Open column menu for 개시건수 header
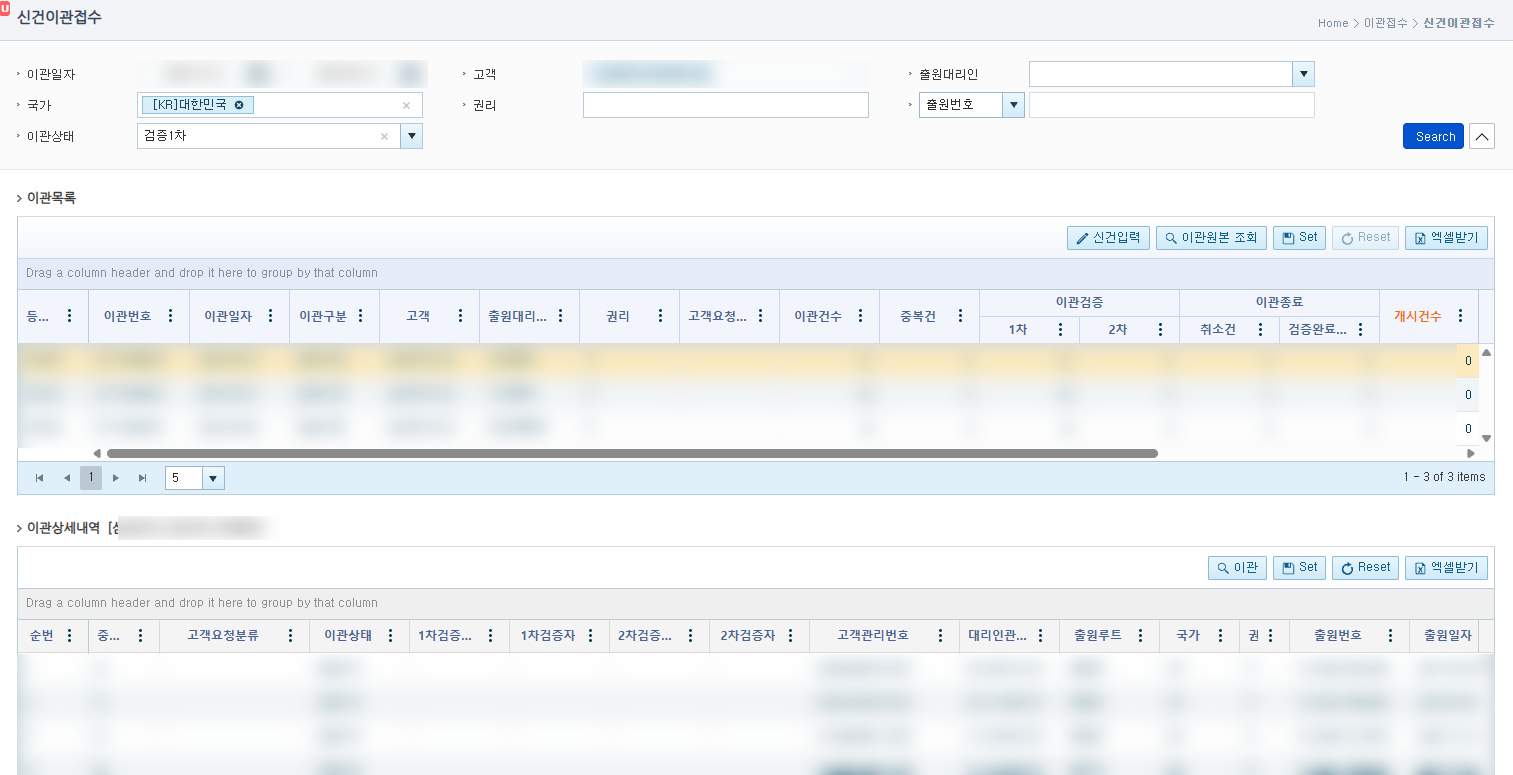The width and height of the screenshot is (1513, 775). click(x=1460, y=316)
